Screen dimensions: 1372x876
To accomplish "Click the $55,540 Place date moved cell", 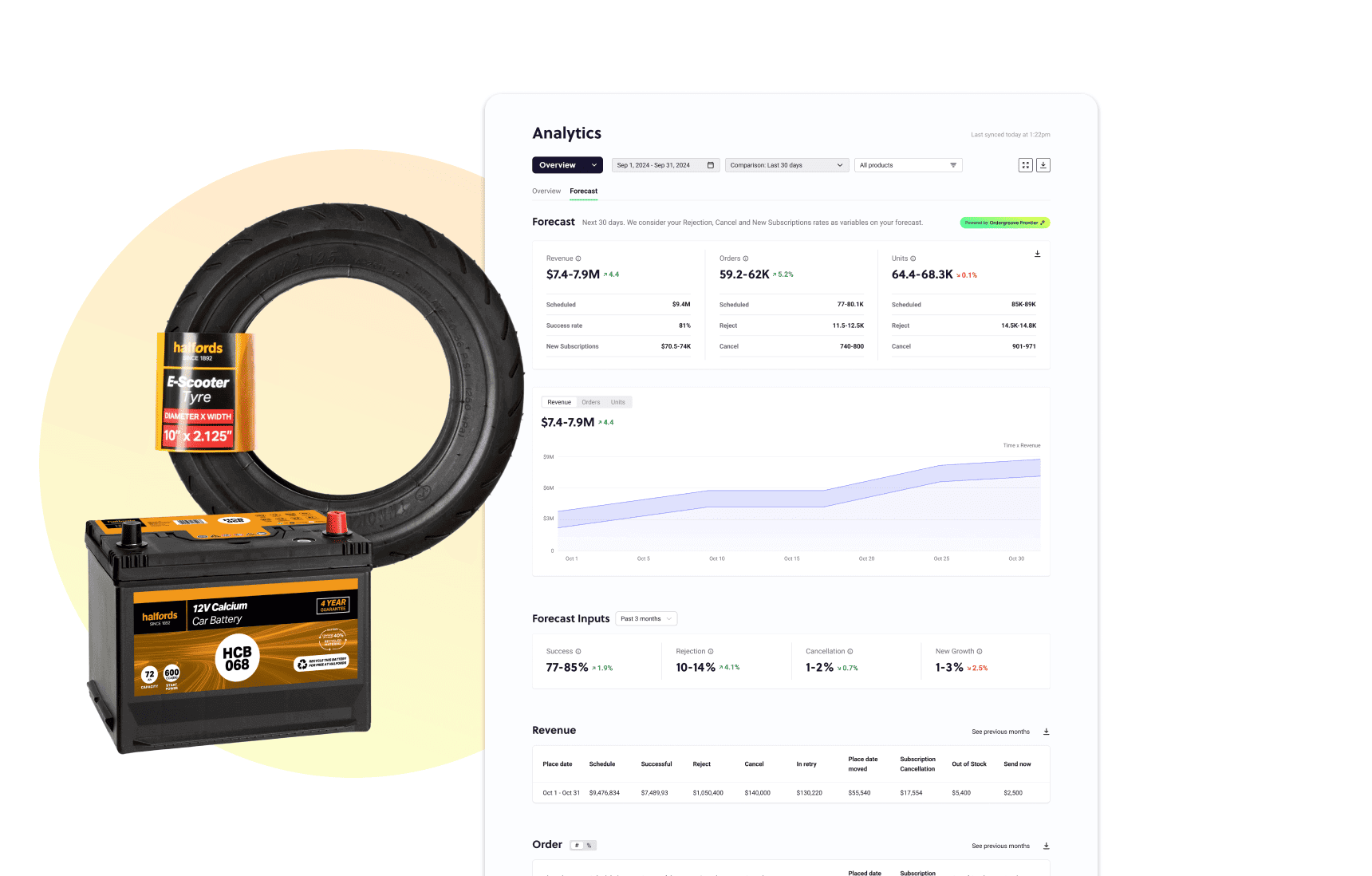I will click(859, 793).
